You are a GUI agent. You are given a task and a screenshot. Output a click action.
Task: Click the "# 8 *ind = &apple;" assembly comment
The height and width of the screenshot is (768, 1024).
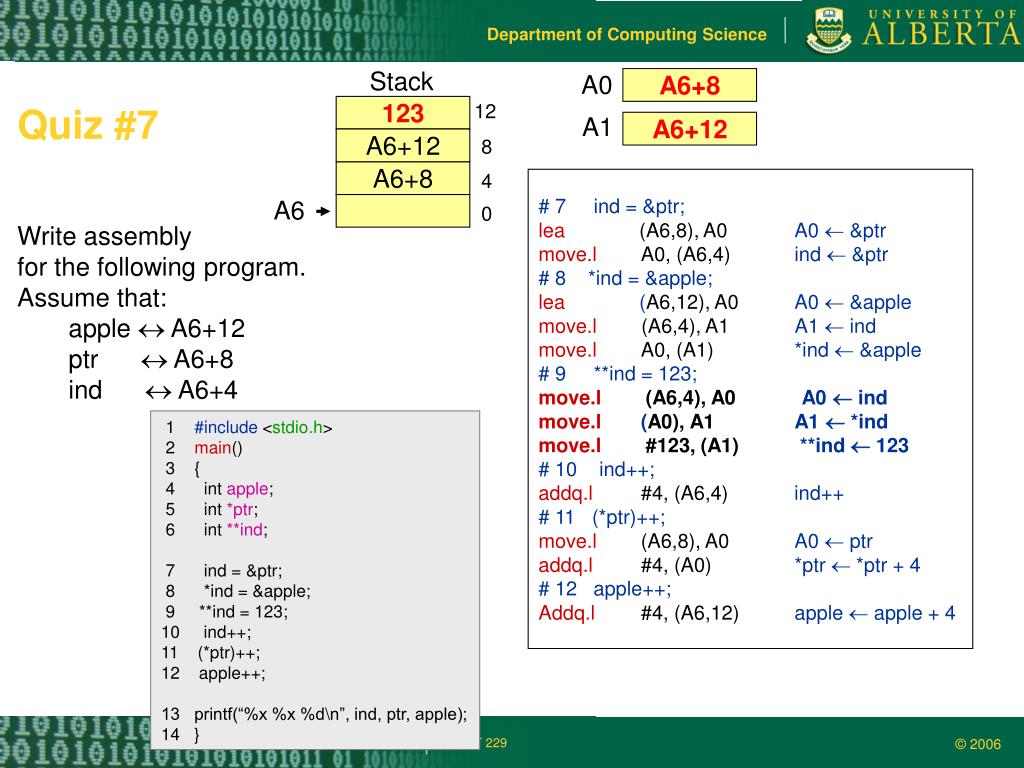coord(626,278)
